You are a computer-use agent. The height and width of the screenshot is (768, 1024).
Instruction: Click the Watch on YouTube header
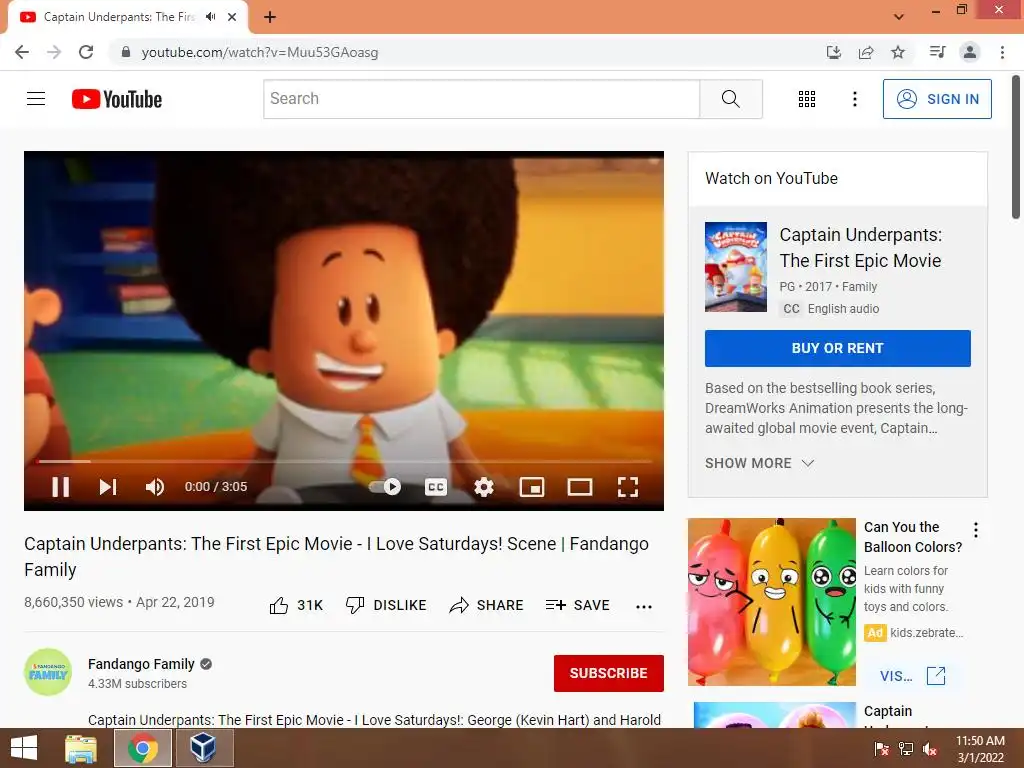tap(771, 178)
